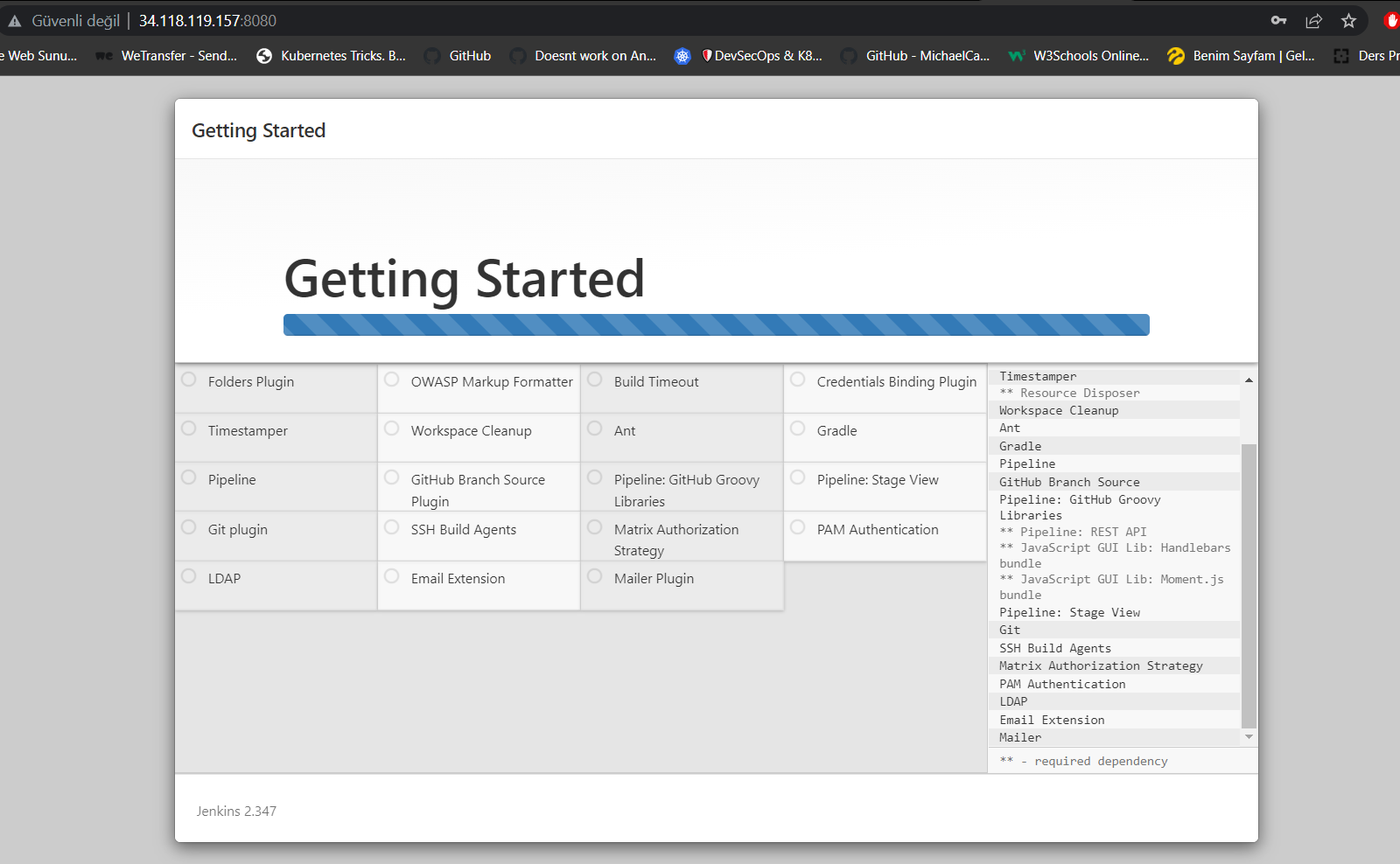The width and height of the screenshot is (1400, 864).
Task: Click the Git plugin status circle
Action: 189,527
